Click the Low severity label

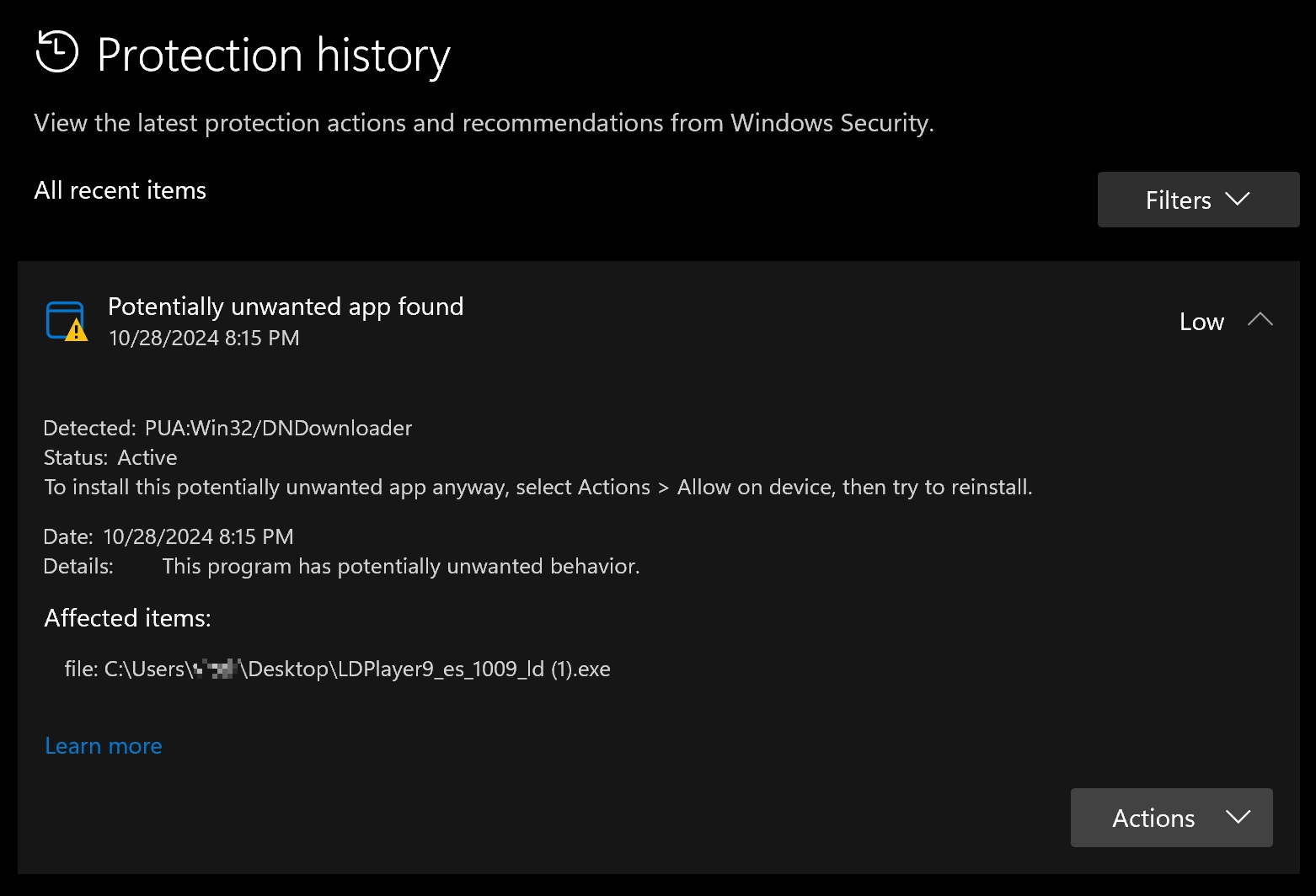(1201, 321)
